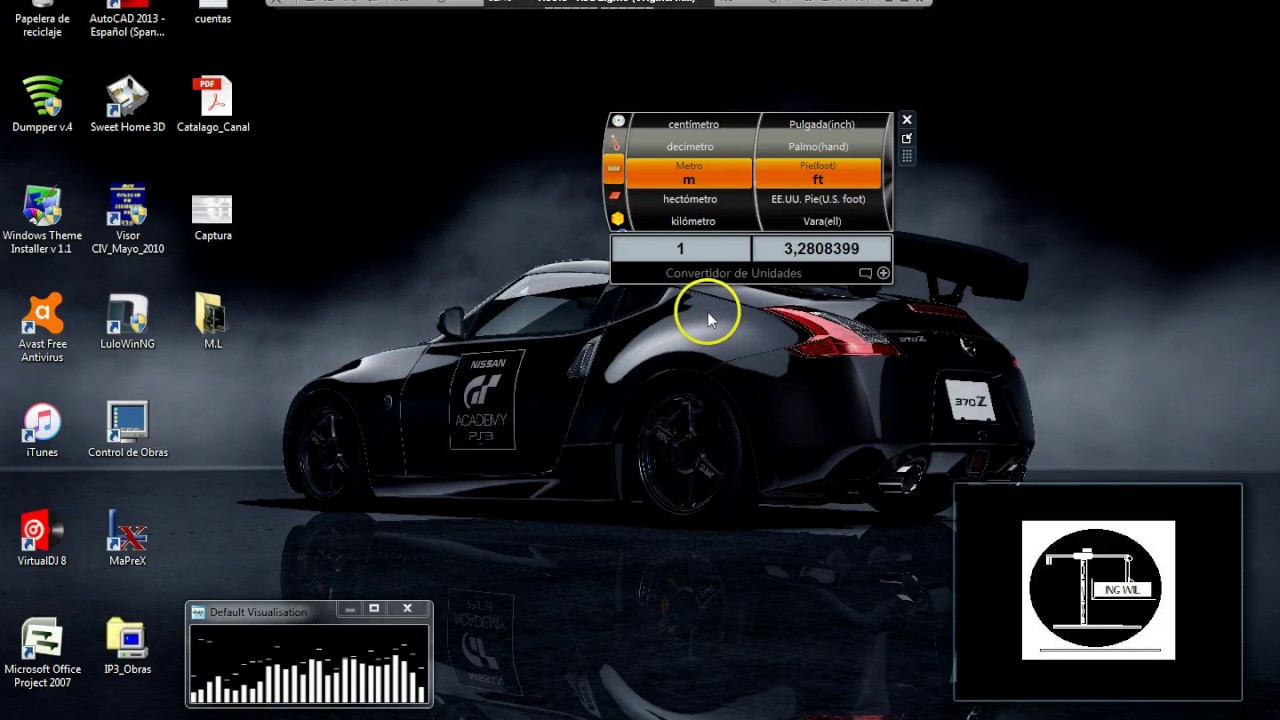
Task: Click the Convertidor de Unidades title
Action: (733, 273)
